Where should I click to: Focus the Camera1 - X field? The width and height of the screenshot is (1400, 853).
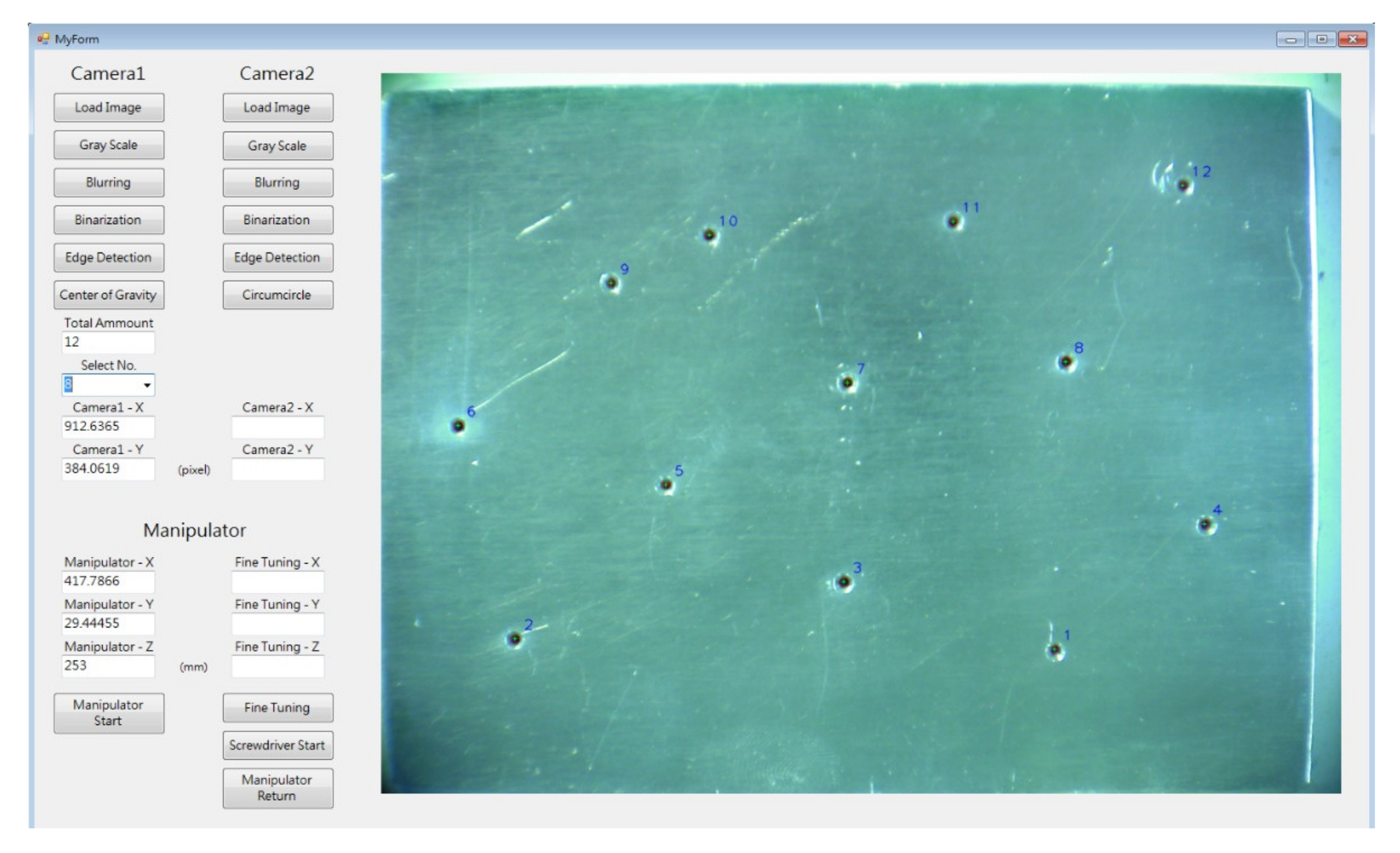108,426
